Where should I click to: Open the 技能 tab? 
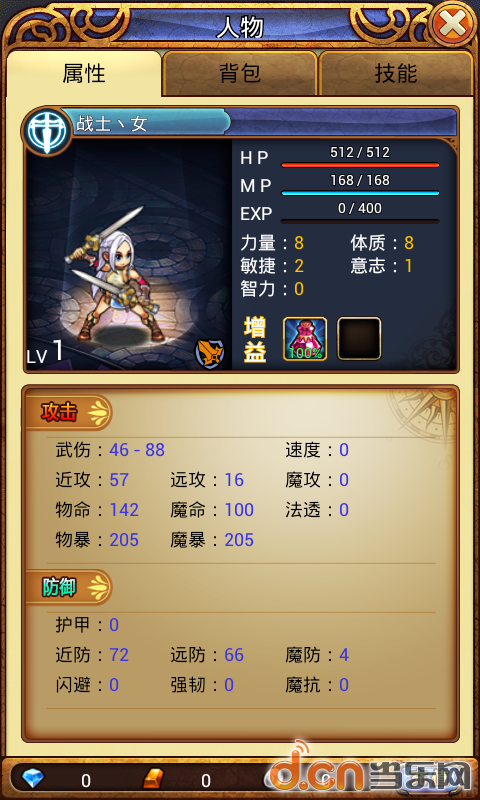coord(396,73)
